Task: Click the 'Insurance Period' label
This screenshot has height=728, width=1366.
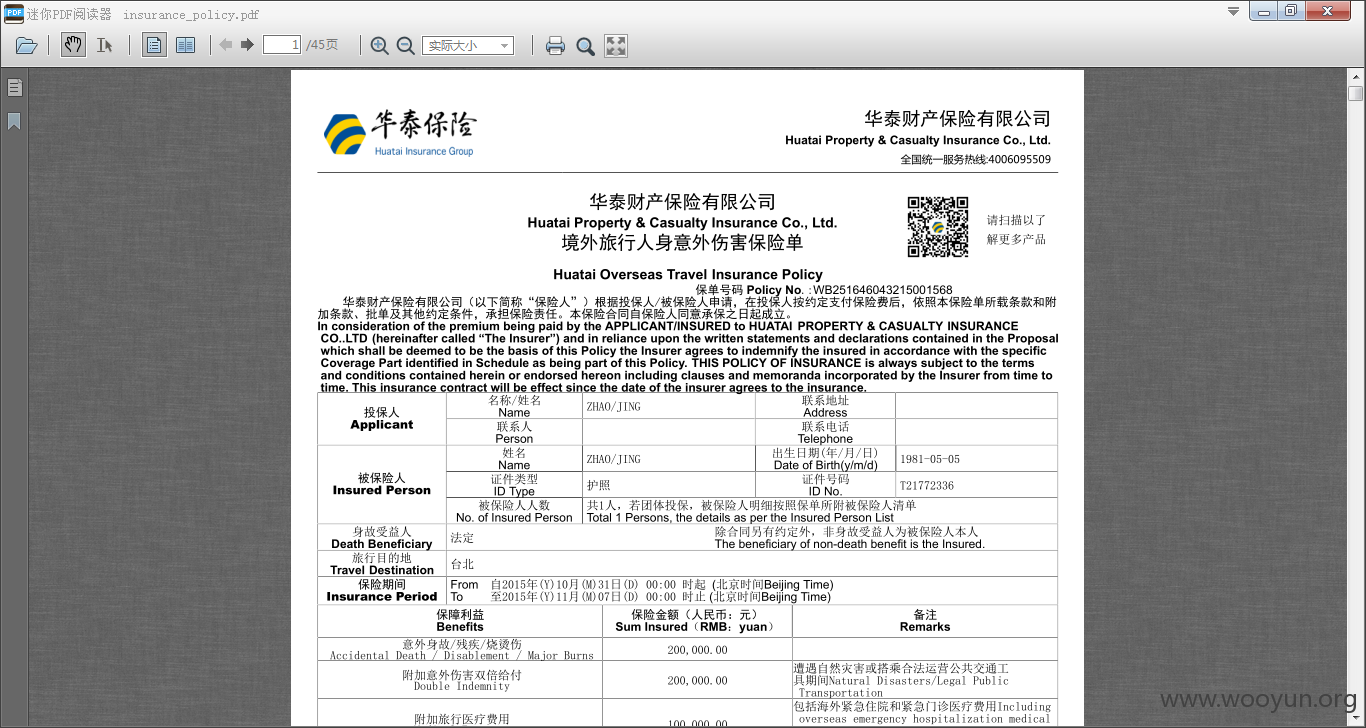Action: (382, 596)
